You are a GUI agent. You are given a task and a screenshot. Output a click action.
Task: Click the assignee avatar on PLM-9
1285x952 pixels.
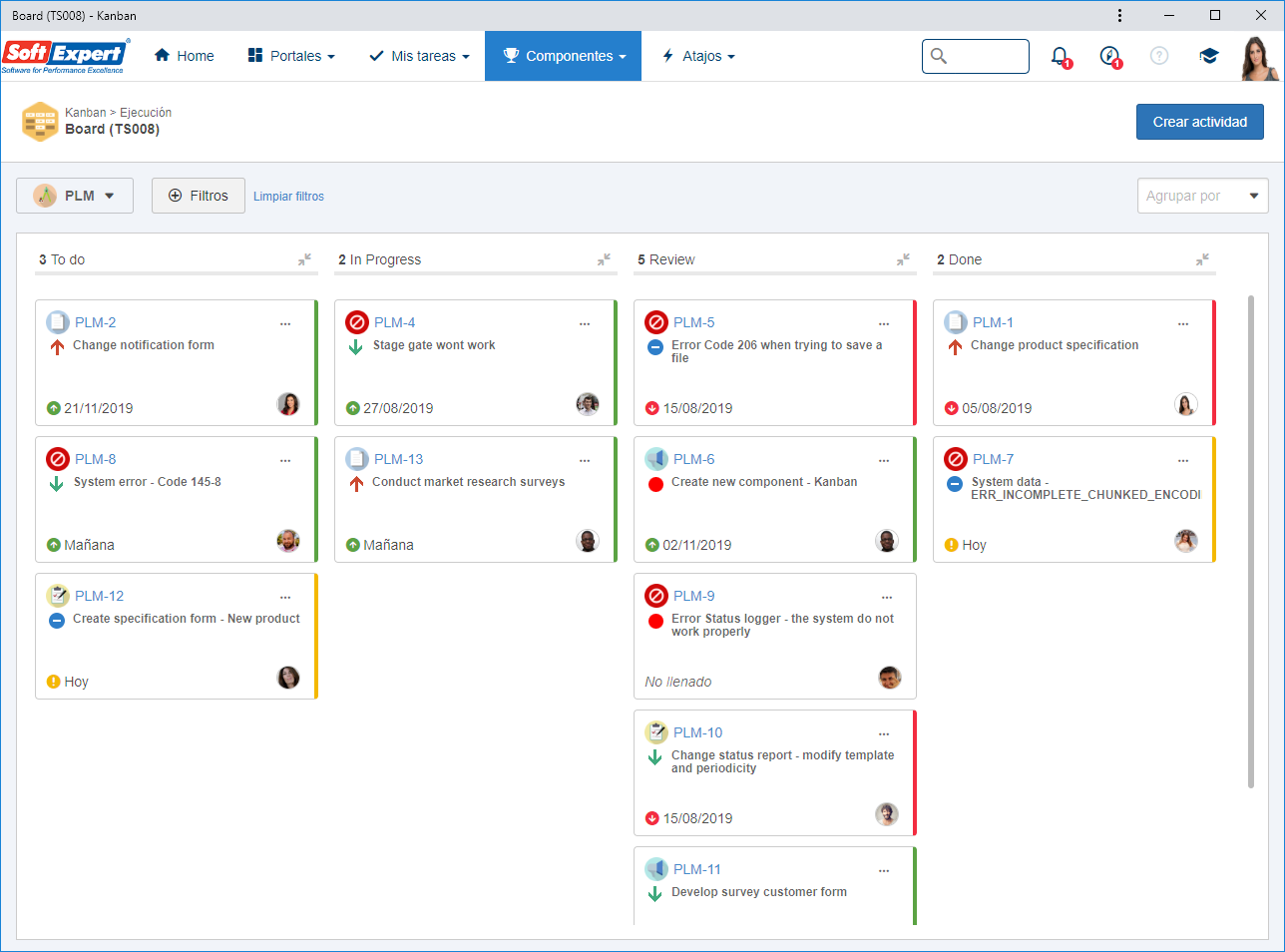coord(890,678)
